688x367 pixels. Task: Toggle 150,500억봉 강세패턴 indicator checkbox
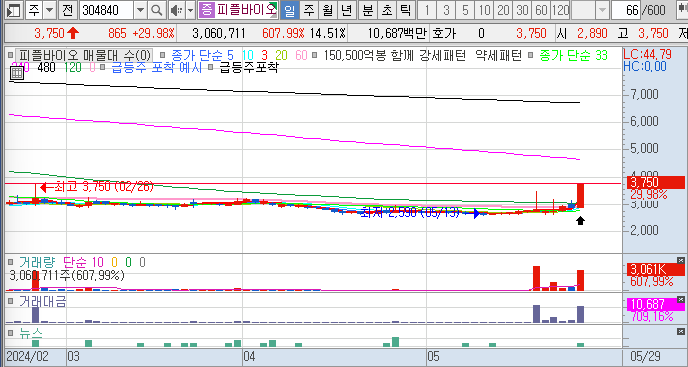[314, 55]
